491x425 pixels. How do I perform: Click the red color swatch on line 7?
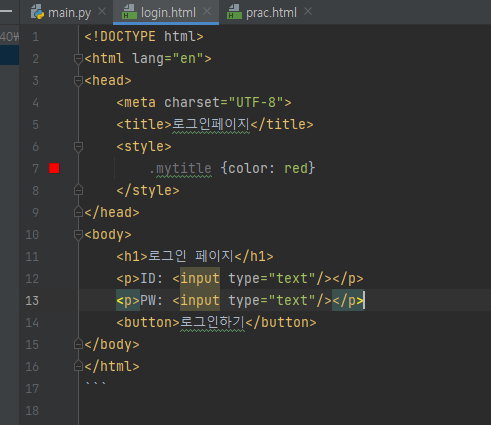coord(54,168)
